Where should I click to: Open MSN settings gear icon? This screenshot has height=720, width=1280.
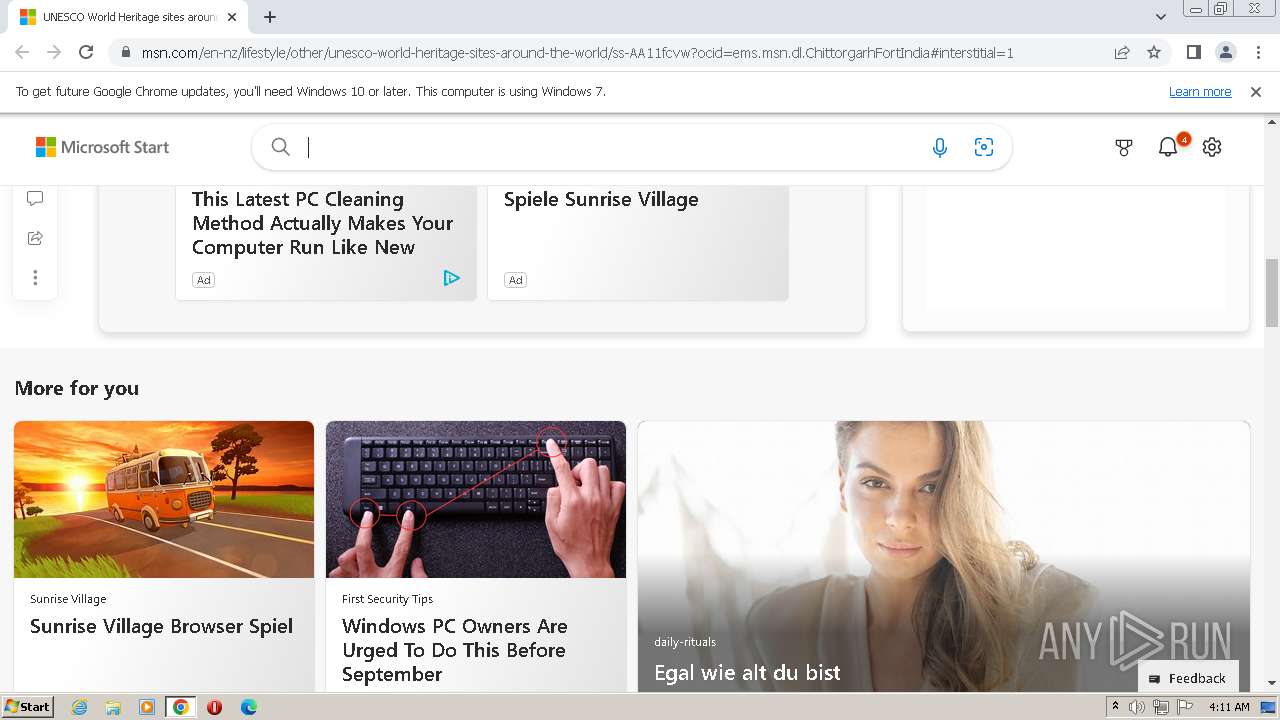click(x=1212, y=147)
